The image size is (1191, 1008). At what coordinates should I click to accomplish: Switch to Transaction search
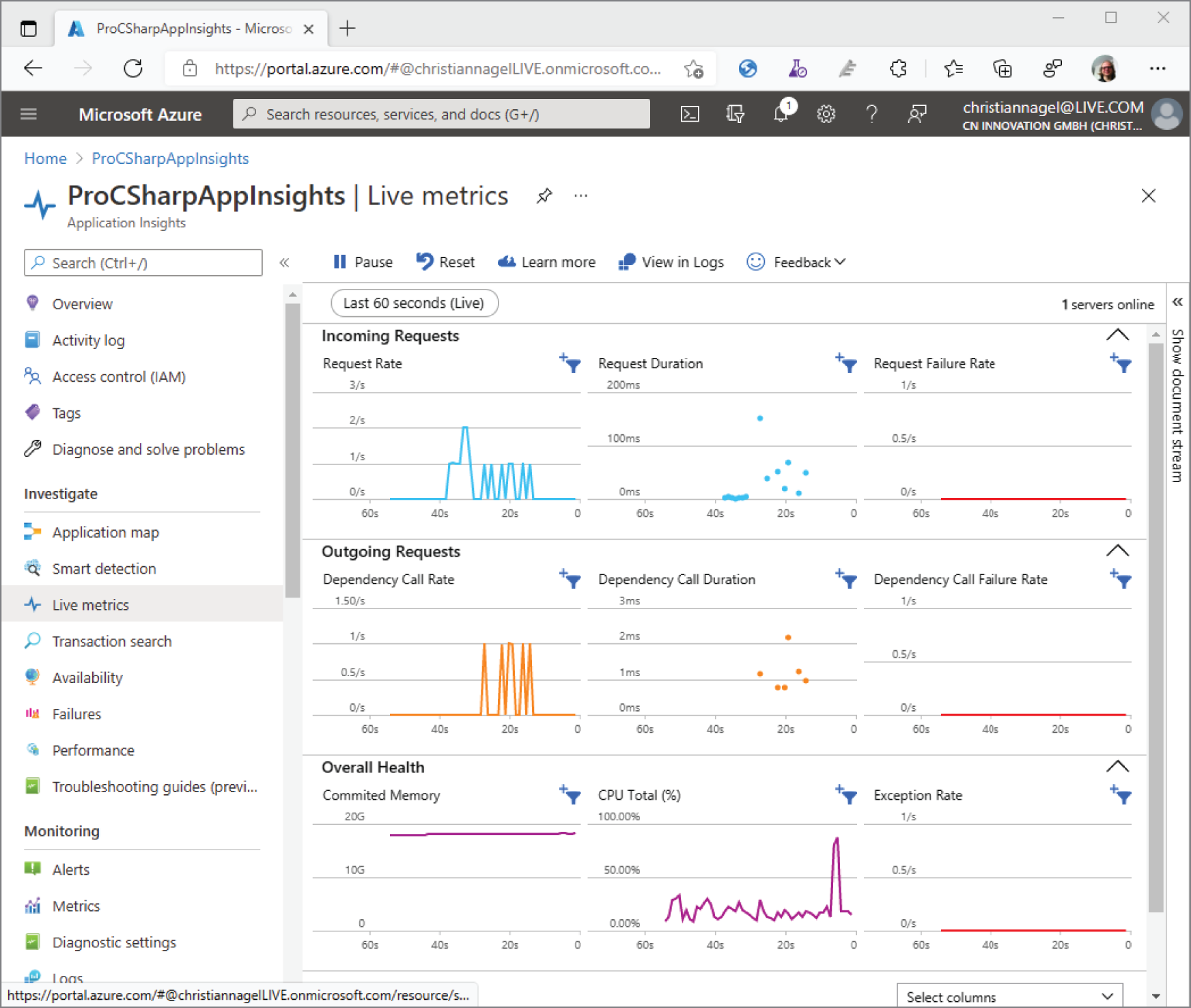click(x=111, y=641)
